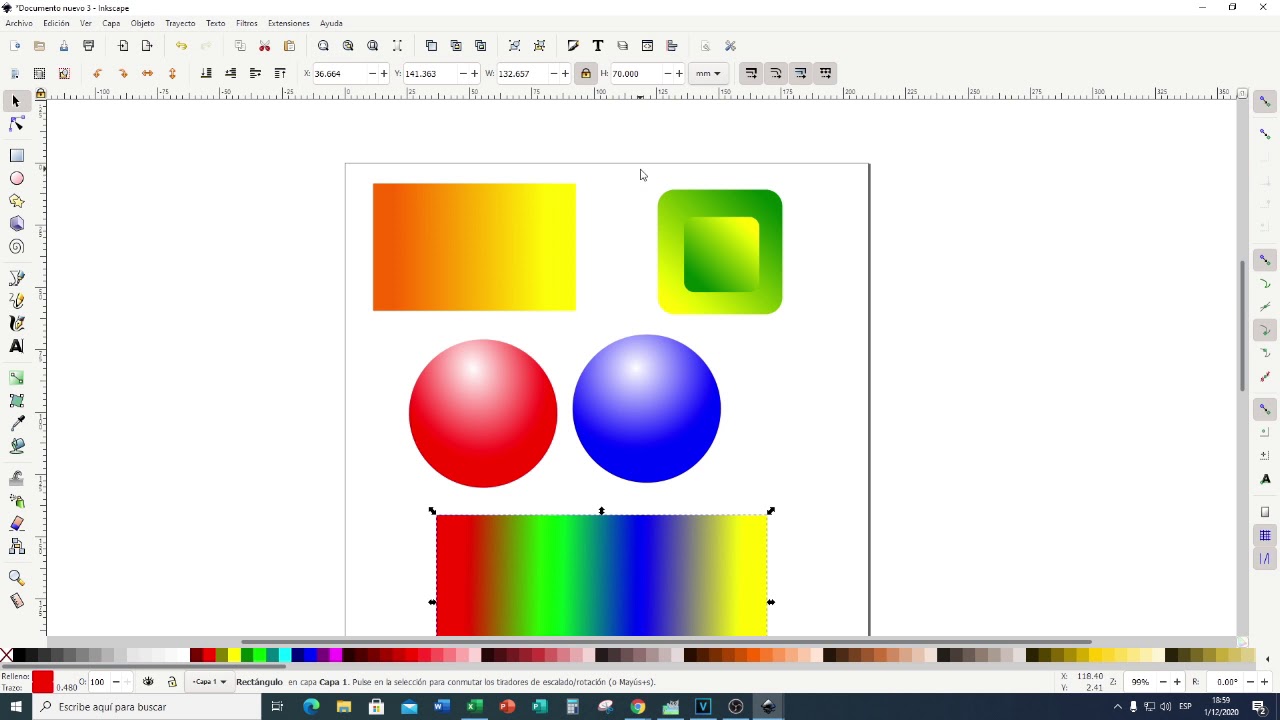
Task: Click the opacity O value field
Action: (x=98, y=682)
